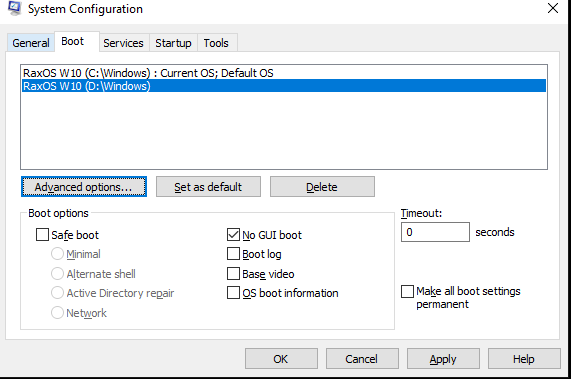Choose the Network radio option
The height and width of the screenshot is (379, 571).
click(x=57, y=312)
